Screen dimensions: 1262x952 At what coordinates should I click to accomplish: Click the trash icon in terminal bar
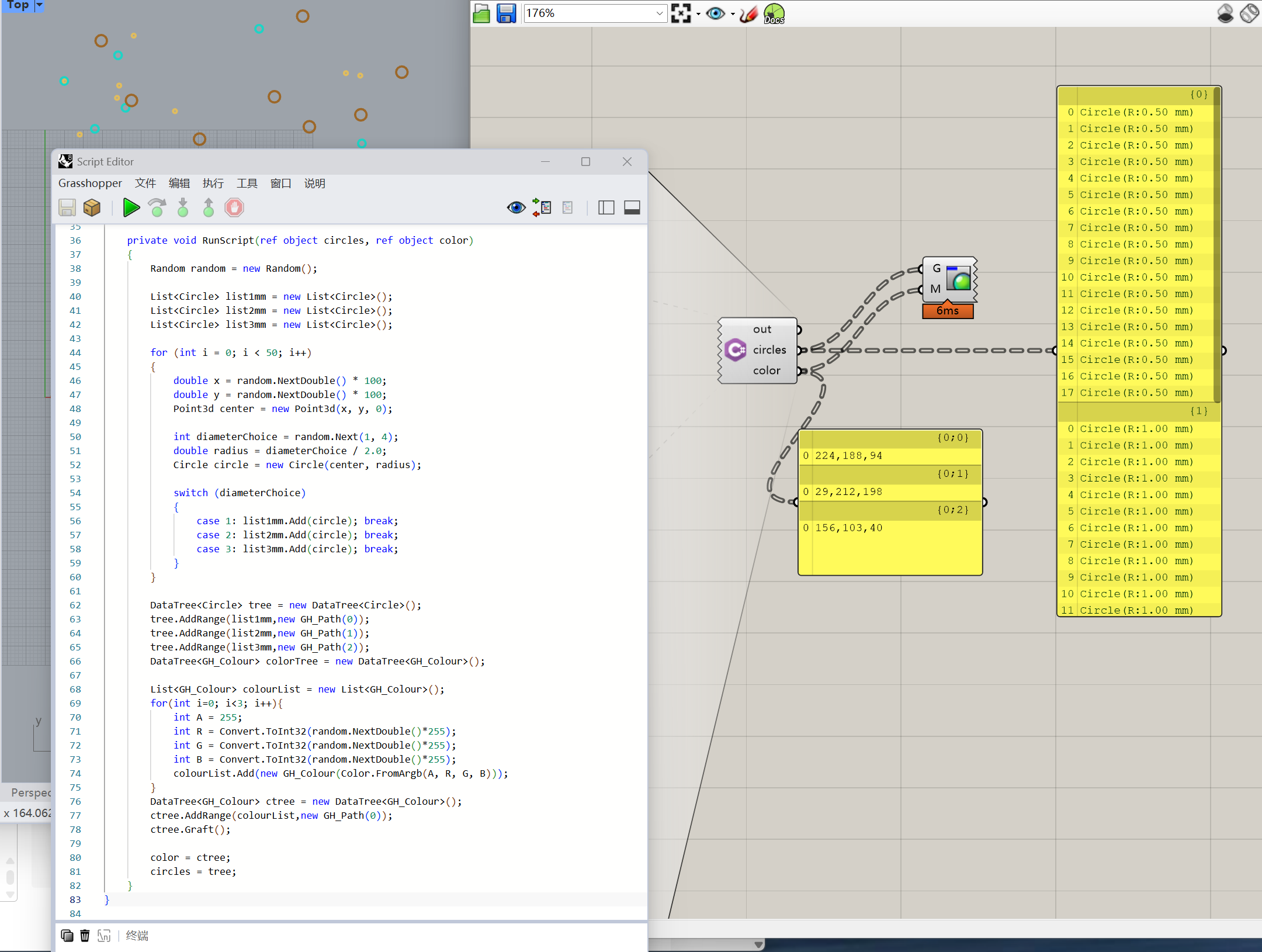(x=85, y=936)
